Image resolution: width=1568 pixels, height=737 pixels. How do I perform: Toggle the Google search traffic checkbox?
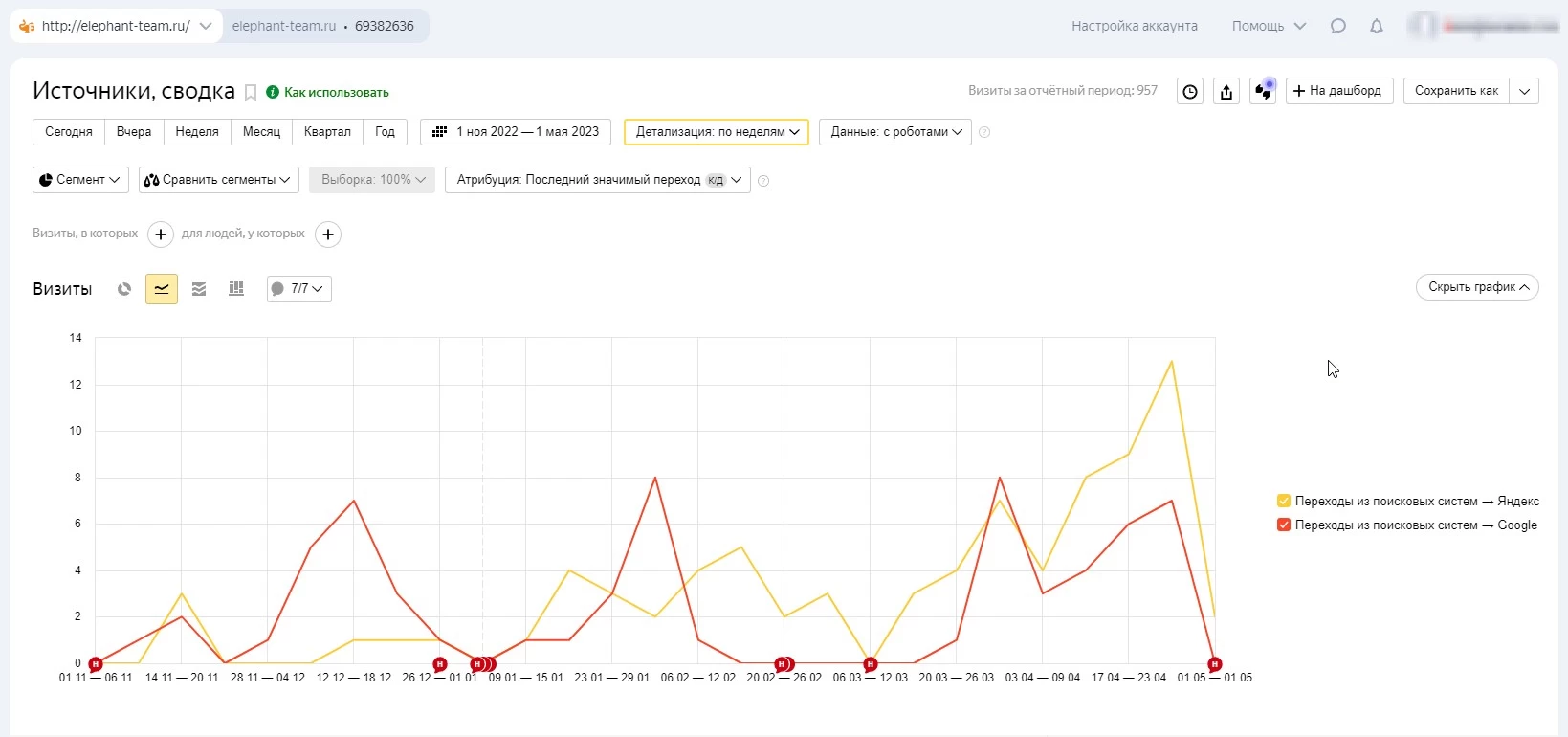pyautogui.click(x=1284, y=525)
